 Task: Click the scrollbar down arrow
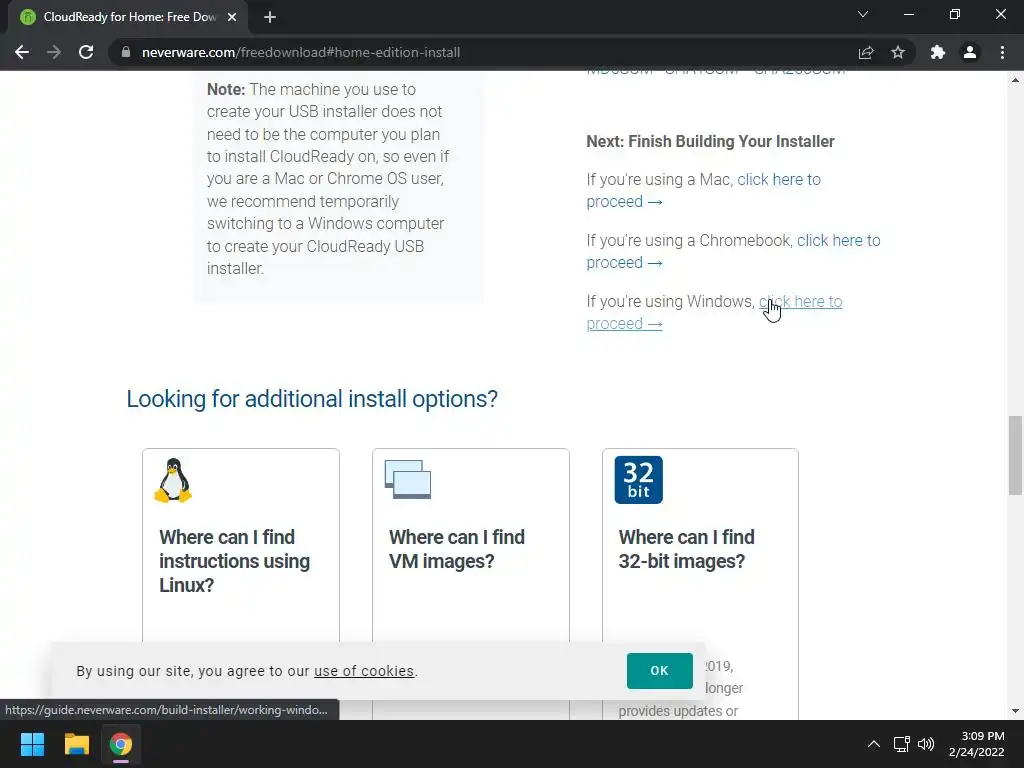[x=1015, y=711]
